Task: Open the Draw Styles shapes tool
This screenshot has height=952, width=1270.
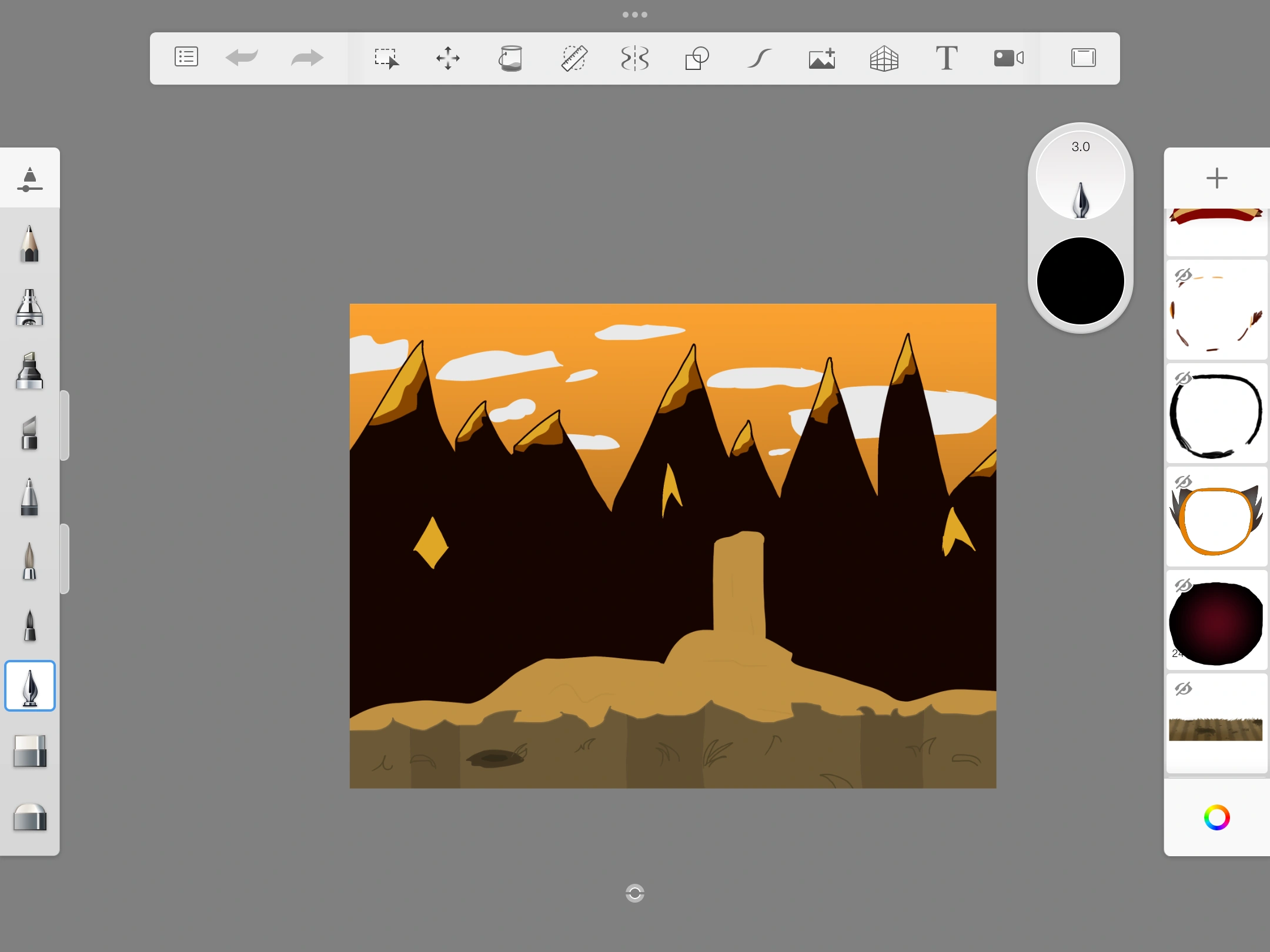Action: click(697, 58)
